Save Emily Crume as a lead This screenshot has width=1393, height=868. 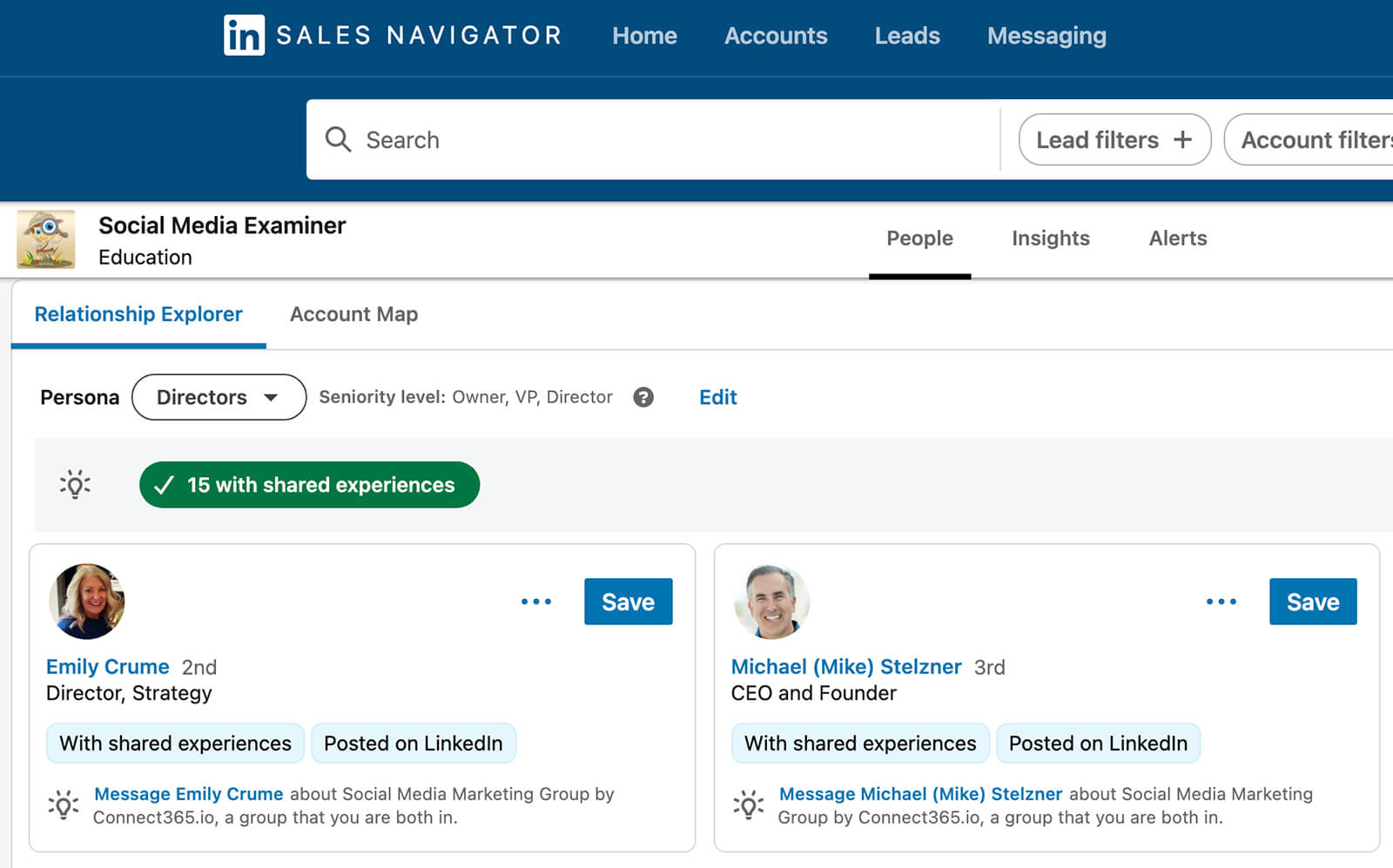pos(628,602)
